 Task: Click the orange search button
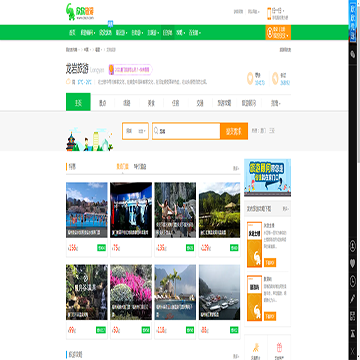234,131
